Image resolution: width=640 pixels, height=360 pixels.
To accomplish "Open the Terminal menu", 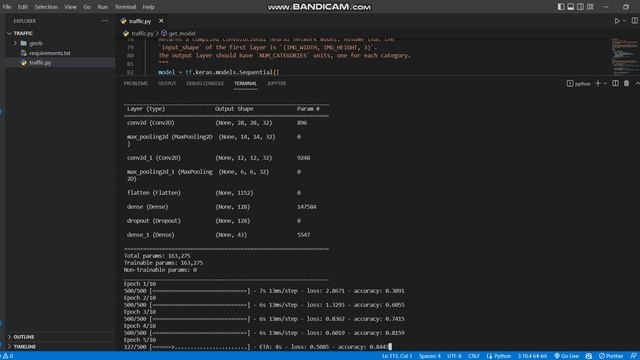I will coord(125,7).
